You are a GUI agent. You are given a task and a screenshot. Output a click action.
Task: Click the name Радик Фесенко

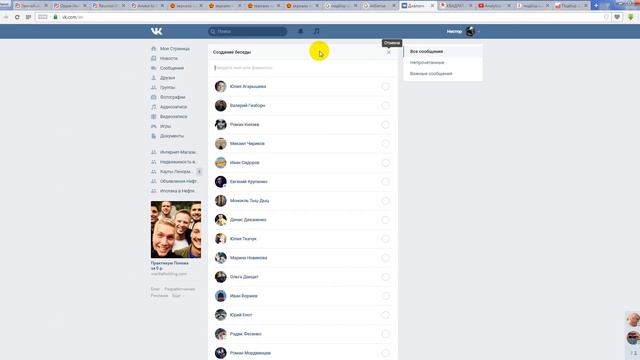click(x=245, y=334)
